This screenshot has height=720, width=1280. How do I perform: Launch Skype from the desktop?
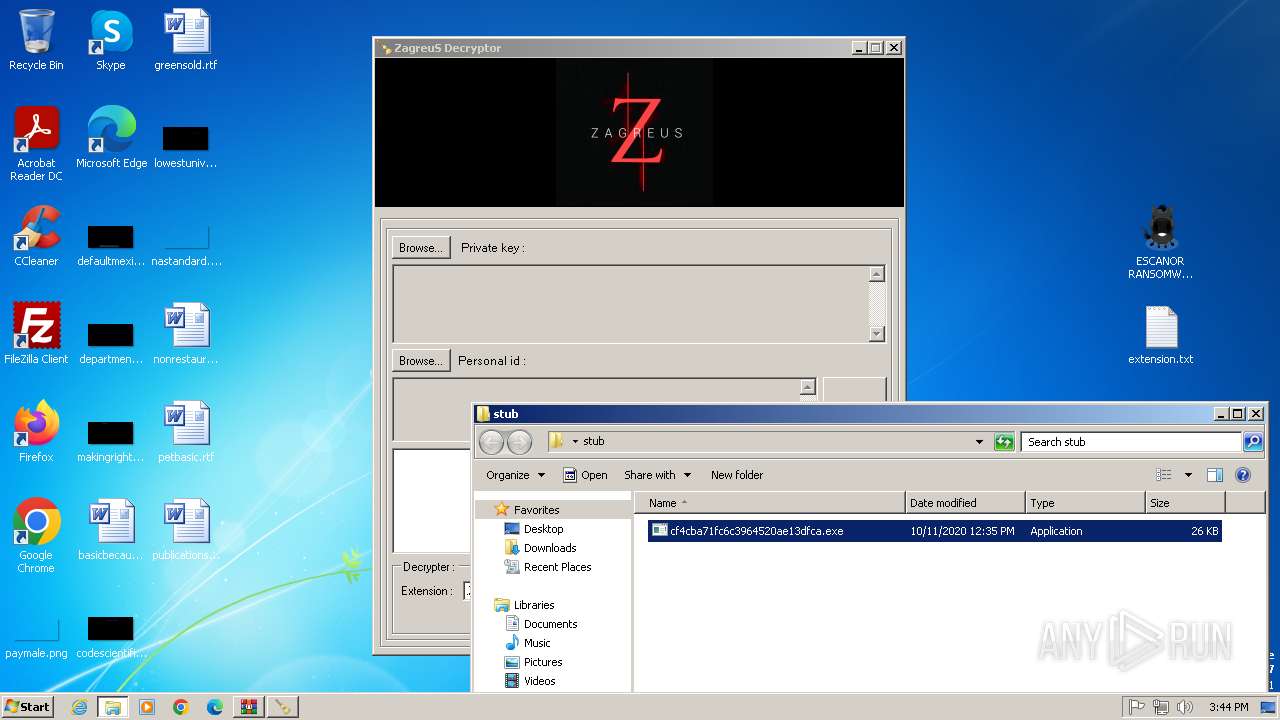(111, 40)
